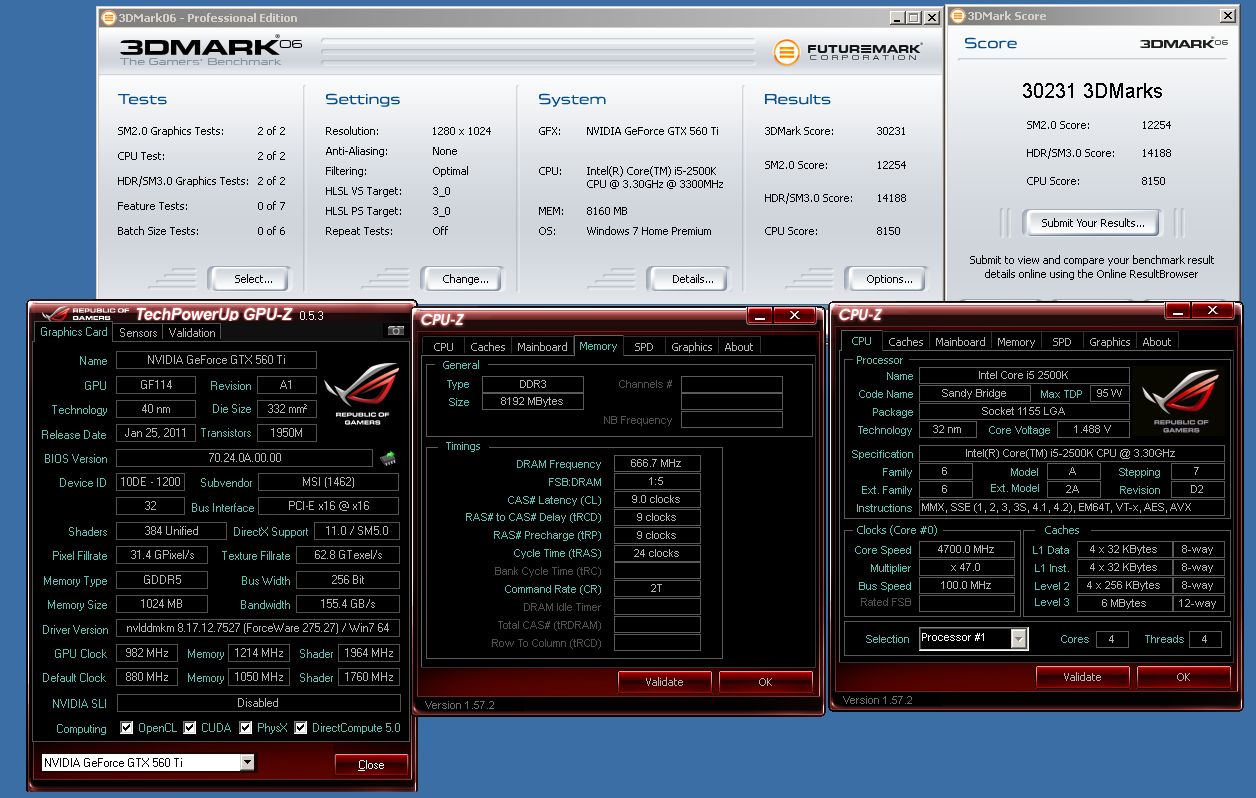Viewport: 1256px width, 798px height.
Task: Toggle the OpenCL checkbox
Action: tap(126, 728)
